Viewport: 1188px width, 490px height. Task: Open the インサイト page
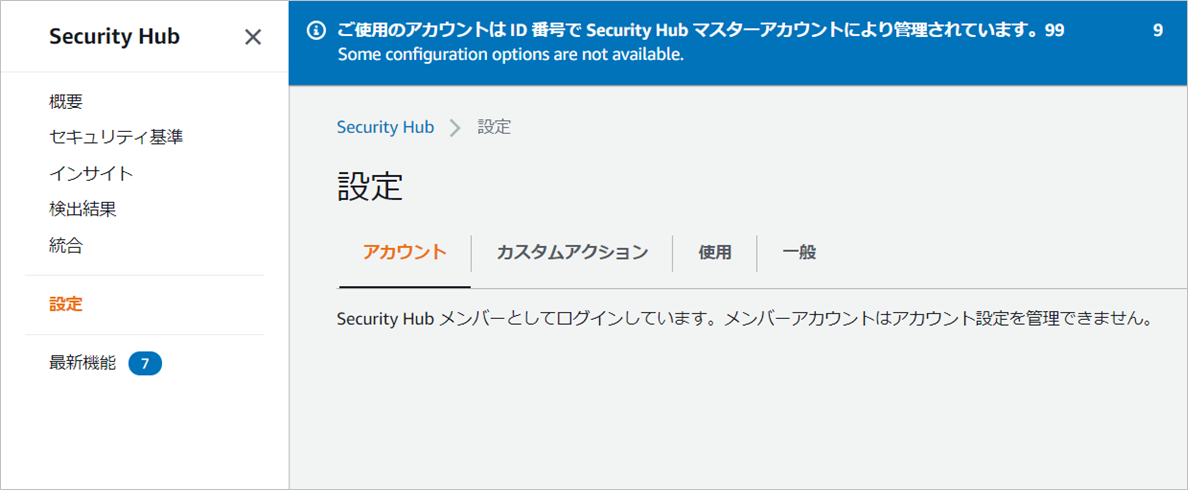click(91, 173)
